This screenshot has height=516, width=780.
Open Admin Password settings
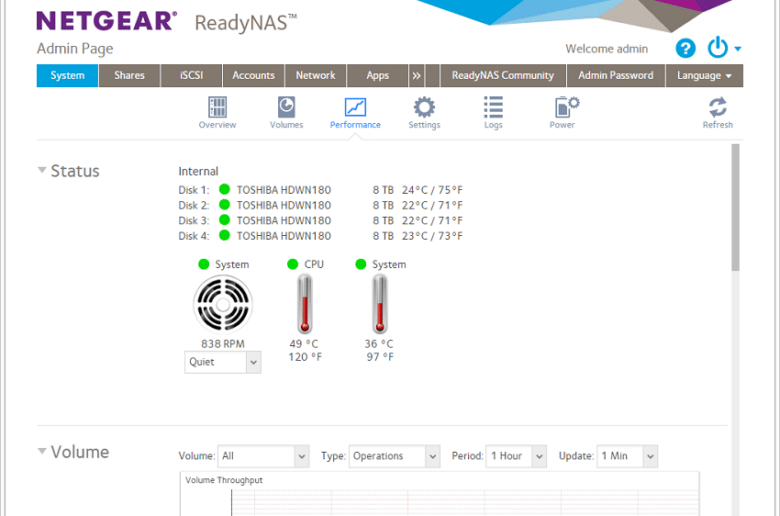coord(616,76)
